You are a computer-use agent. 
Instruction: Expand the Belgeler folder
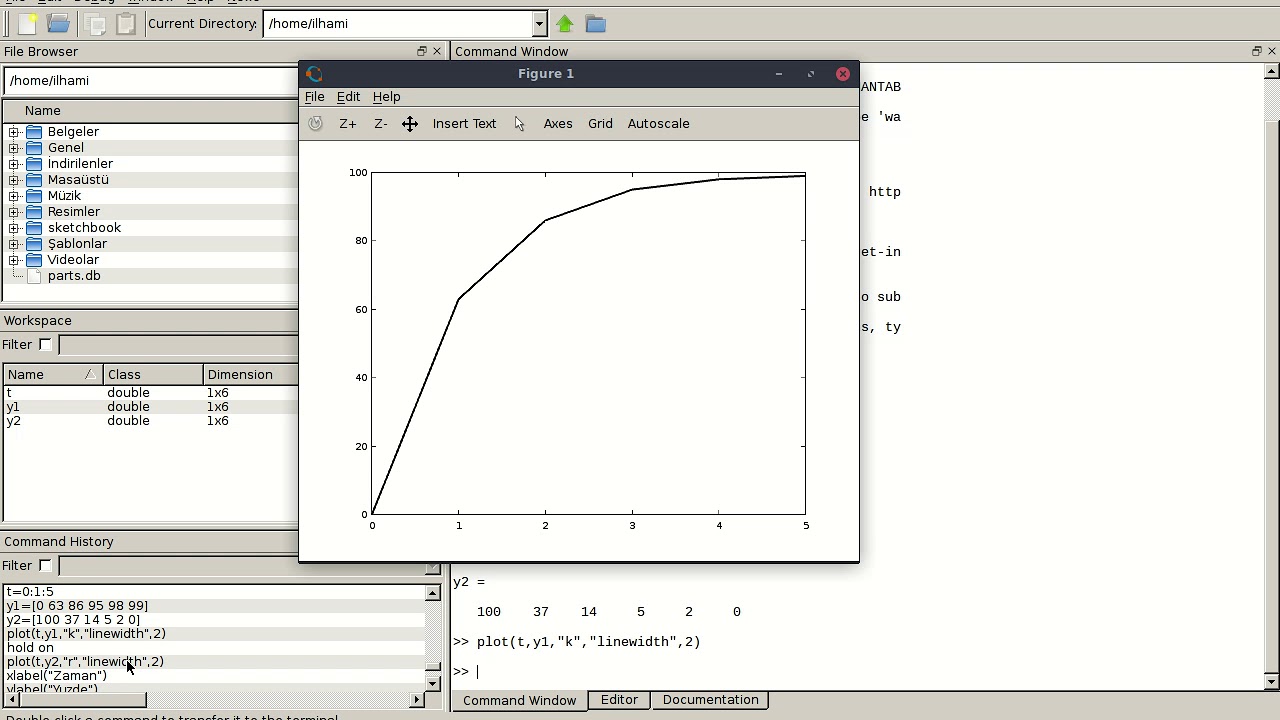14,132
